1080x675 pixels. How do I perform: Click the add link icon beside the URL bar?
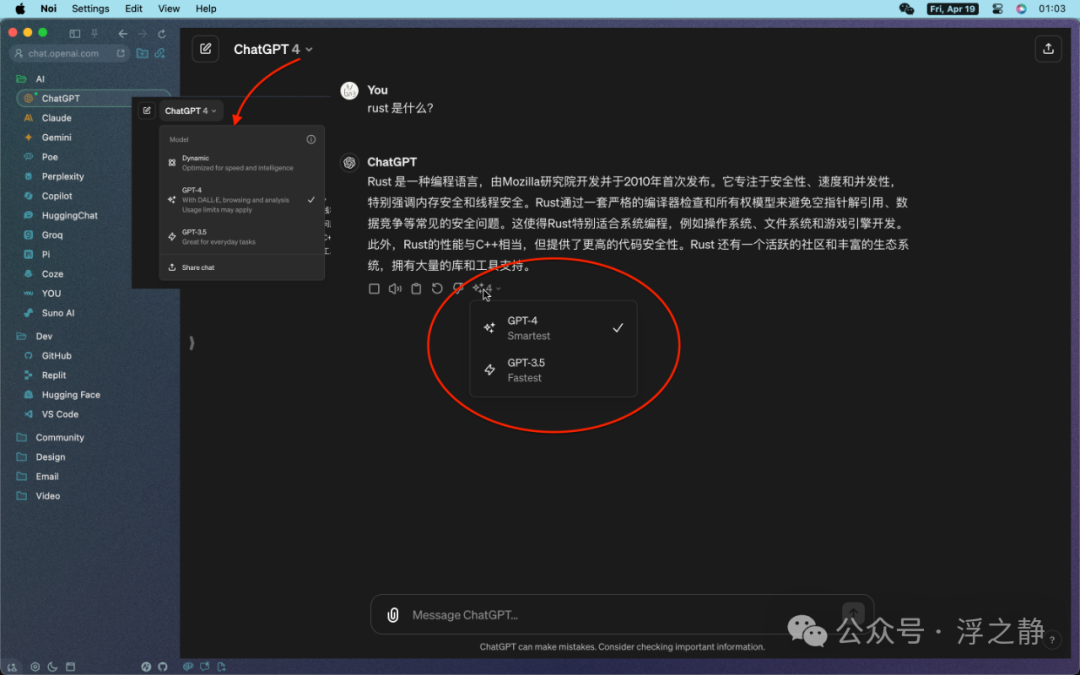160,53
